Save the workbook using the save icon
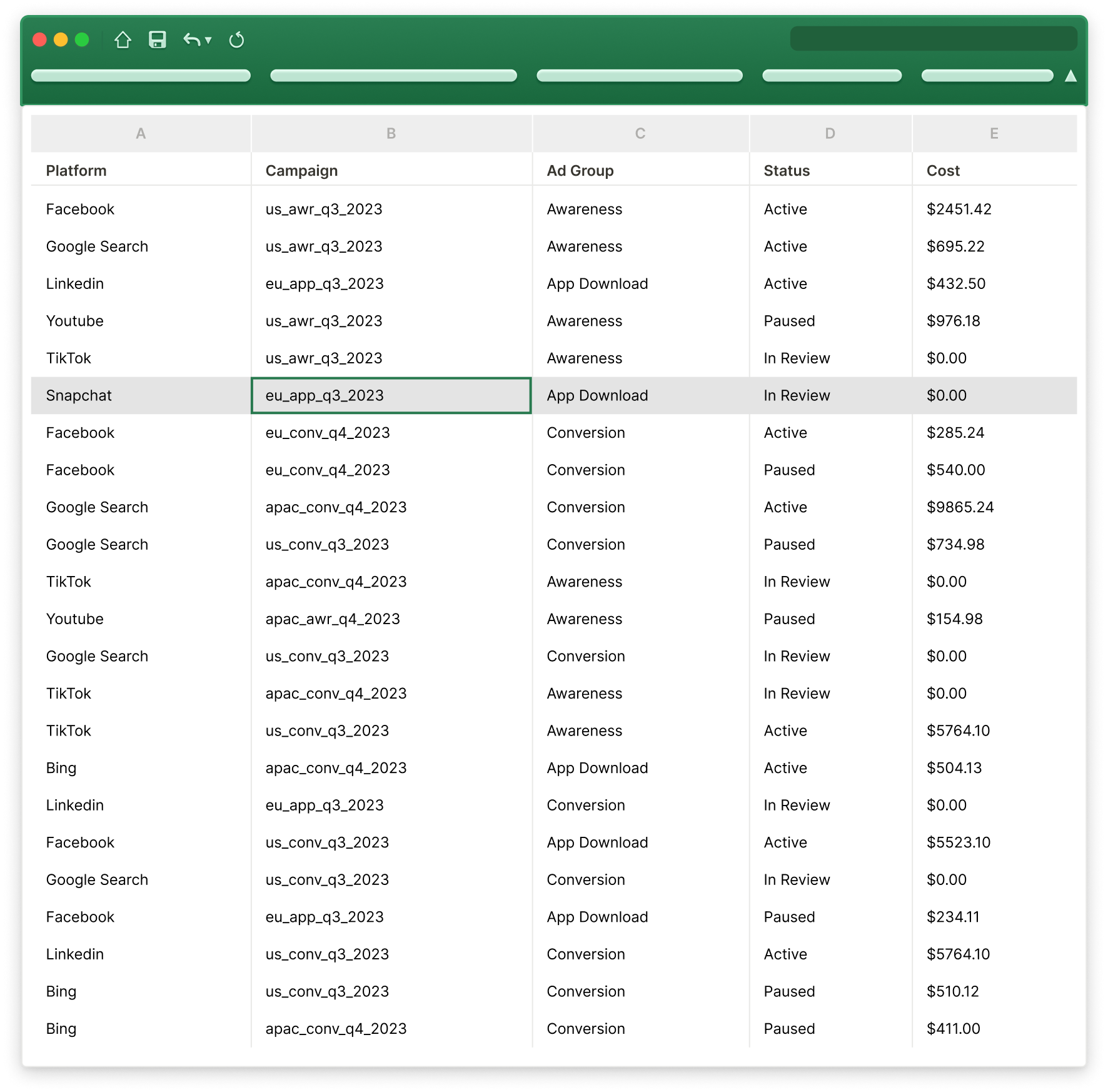 (156, 39)
